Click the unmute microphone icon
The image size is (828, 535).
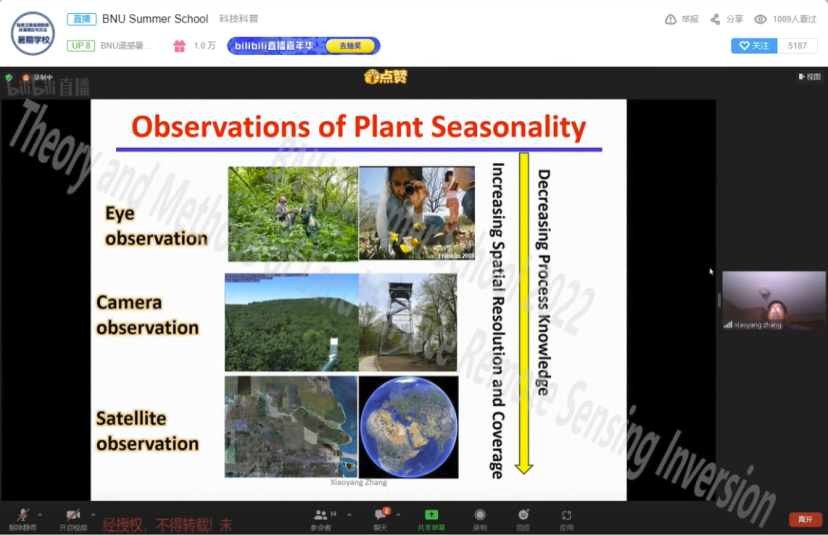(x=22, y=515)
